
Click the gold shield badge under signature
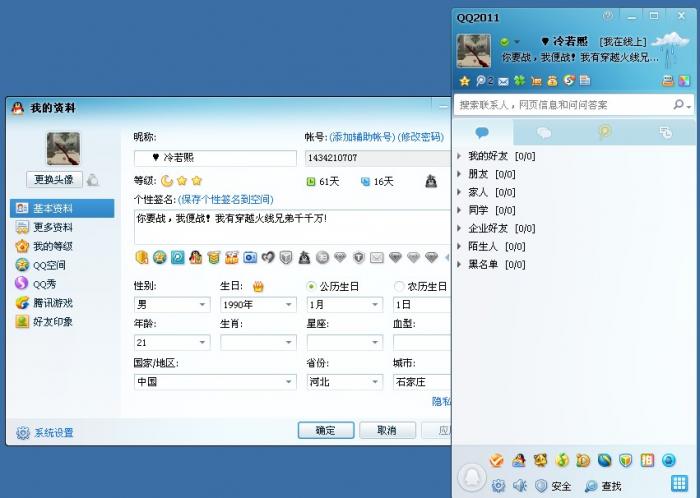142,257
